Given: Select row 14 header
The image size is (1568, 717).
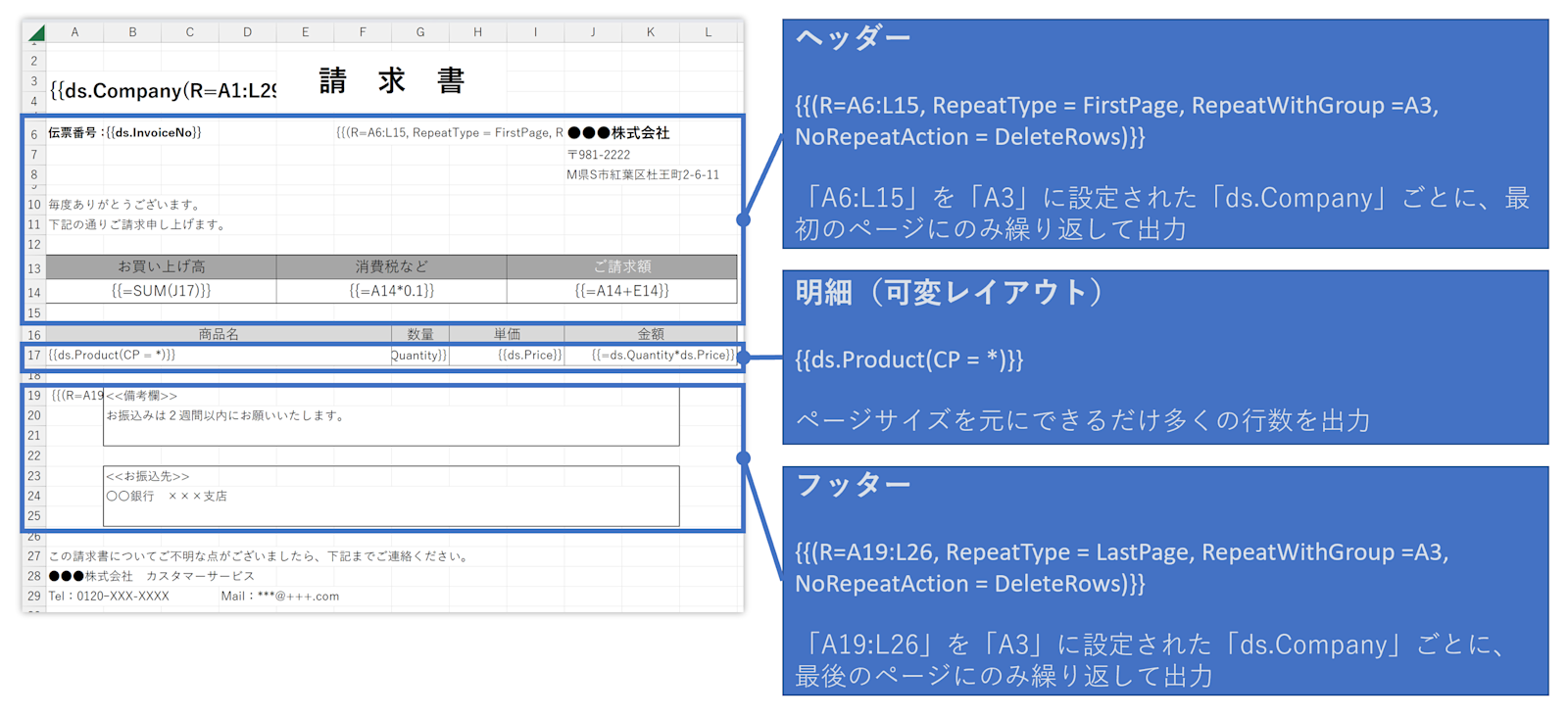Looking at the screenshot, I should 34,292.
